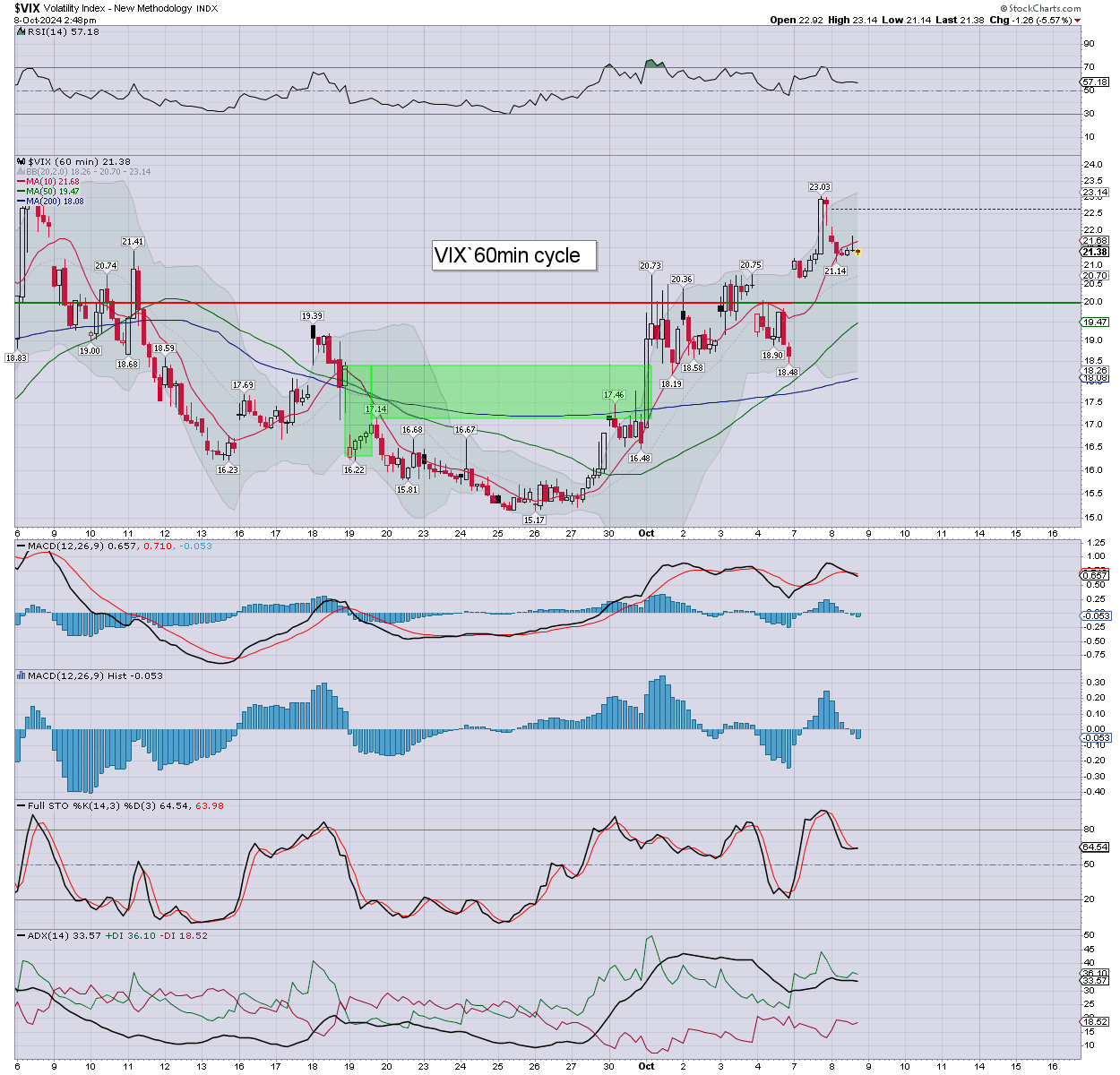
Task: Click the $VIX ticker symbol title
Action: [x=27, y=8]
